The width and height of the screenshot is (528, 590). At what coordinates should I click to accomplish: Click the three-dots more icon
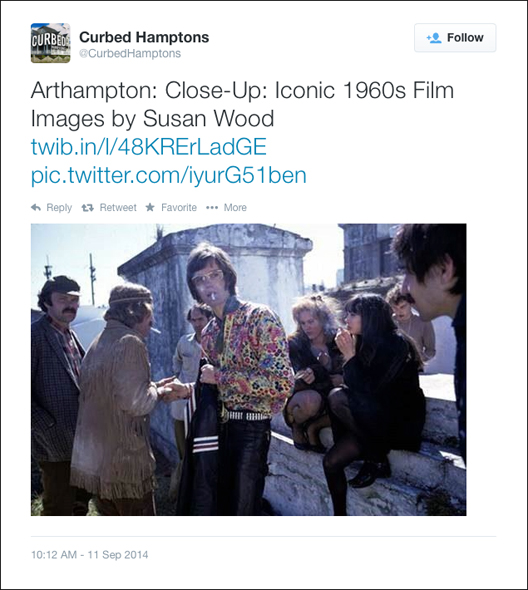[212, 207]
